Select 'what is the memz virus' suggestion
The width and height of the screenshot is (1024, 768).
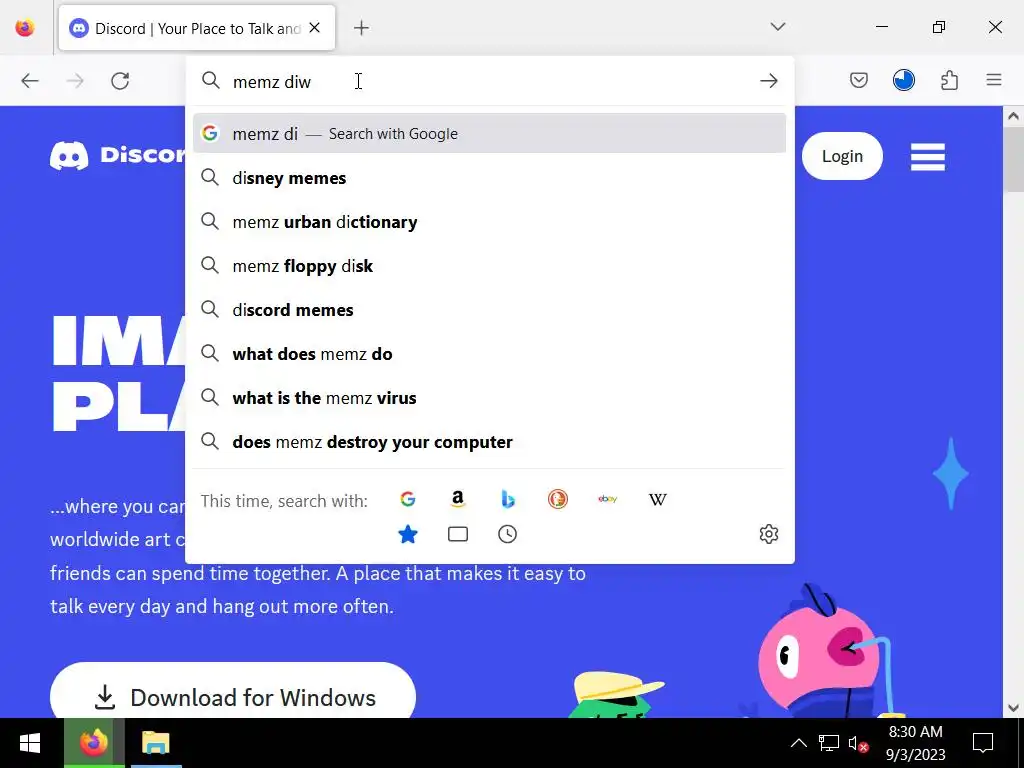[489, 398]
